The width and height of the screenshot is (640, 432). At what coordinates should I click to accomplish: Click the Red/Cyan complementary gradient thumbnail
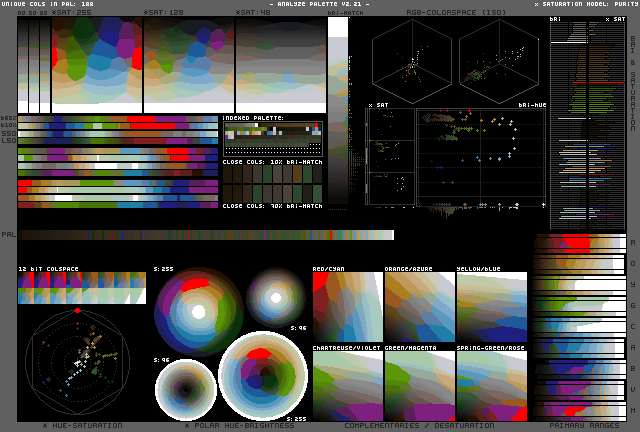(x=347, y=308)
